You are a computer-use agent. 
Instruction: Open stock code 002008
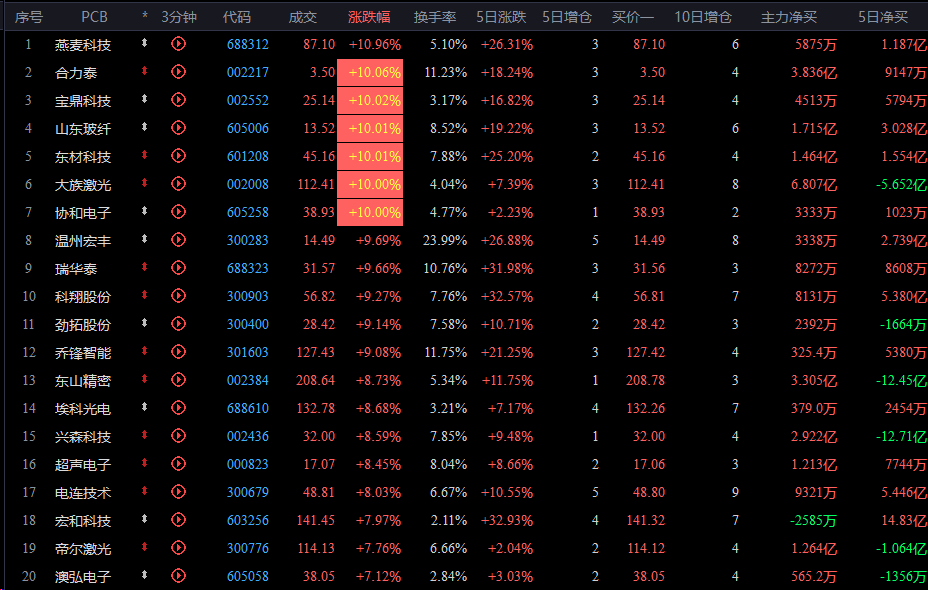click(247, 185)
